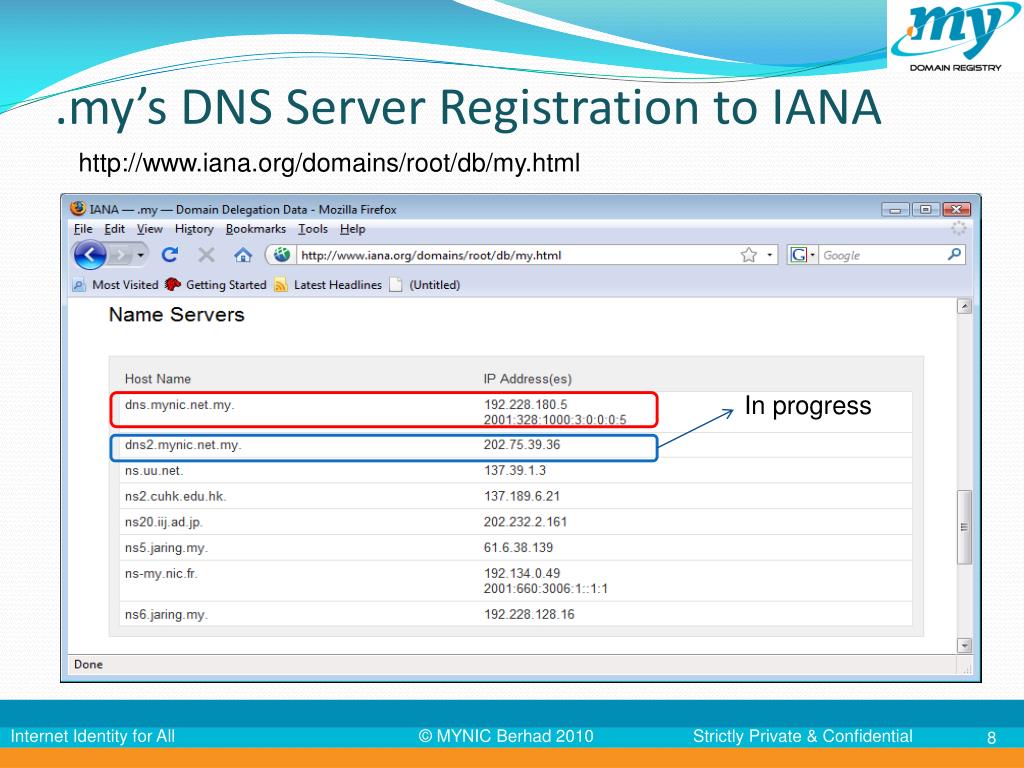Open the Getting Started bookmark

[216, 285]
